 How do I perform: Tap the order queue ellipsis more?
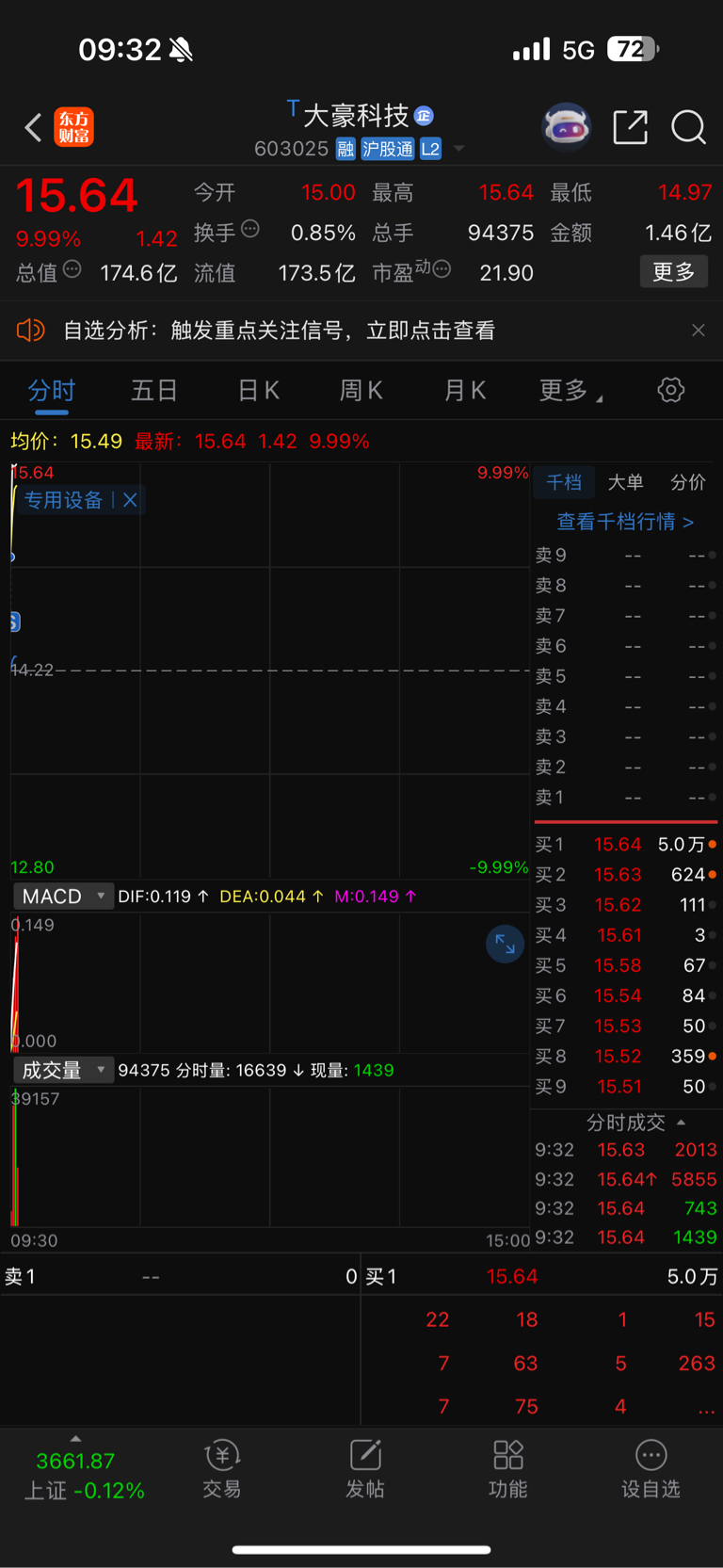pyautogui.click(x=706, y=1408)
